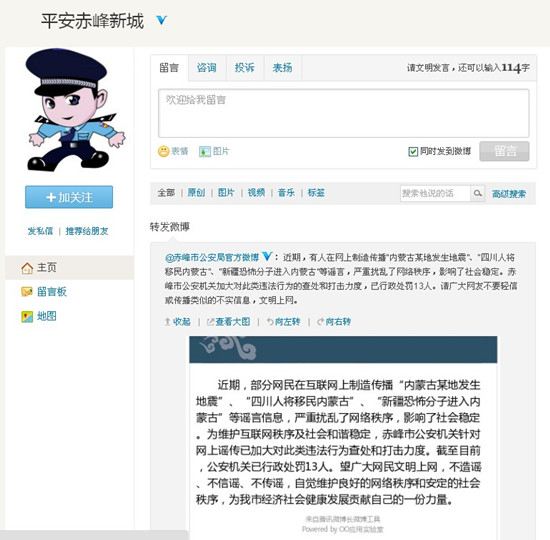Click the 图片 image upload icon
The width and height of the screenshot is (550, 540).
coord(205,151)
